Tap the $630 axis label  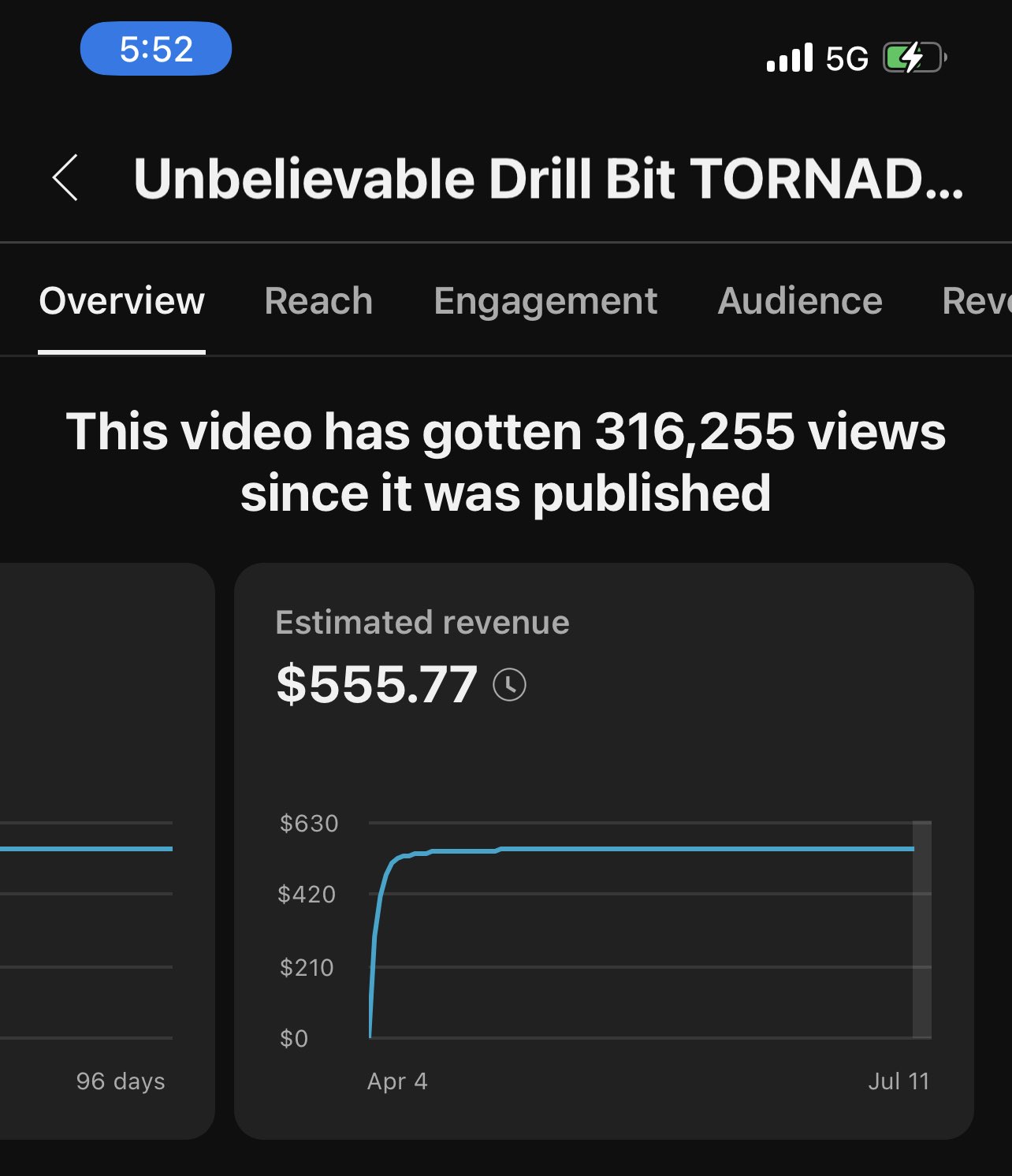pyautogui.click(x=309, y=824)
